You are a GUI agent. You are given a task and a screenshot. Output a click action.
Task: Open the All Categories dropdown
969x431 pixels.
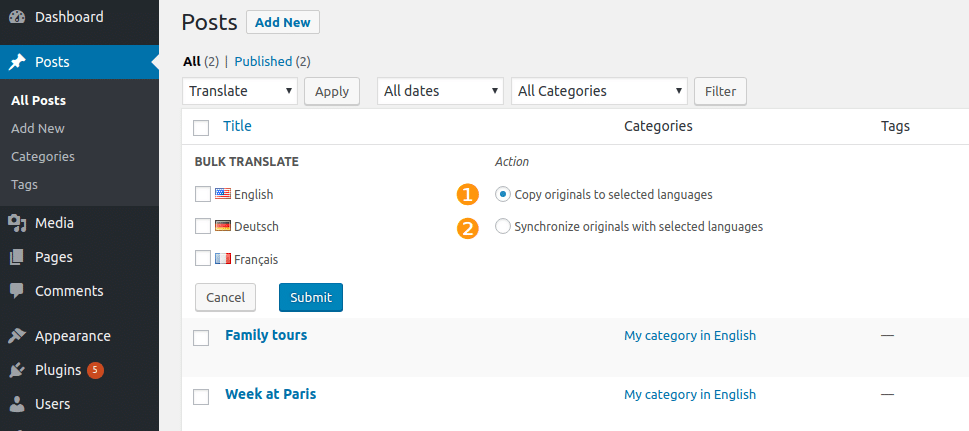point(599,91)
